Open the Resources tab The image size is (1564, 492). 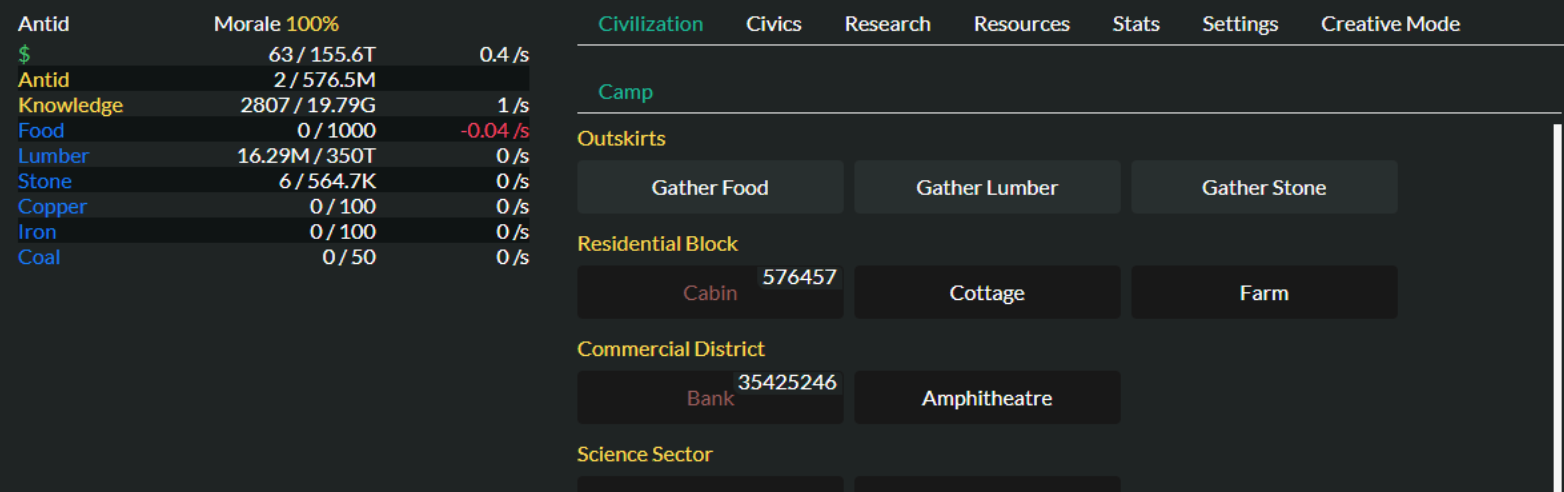pyautogui.click(x=1021, y=24)
